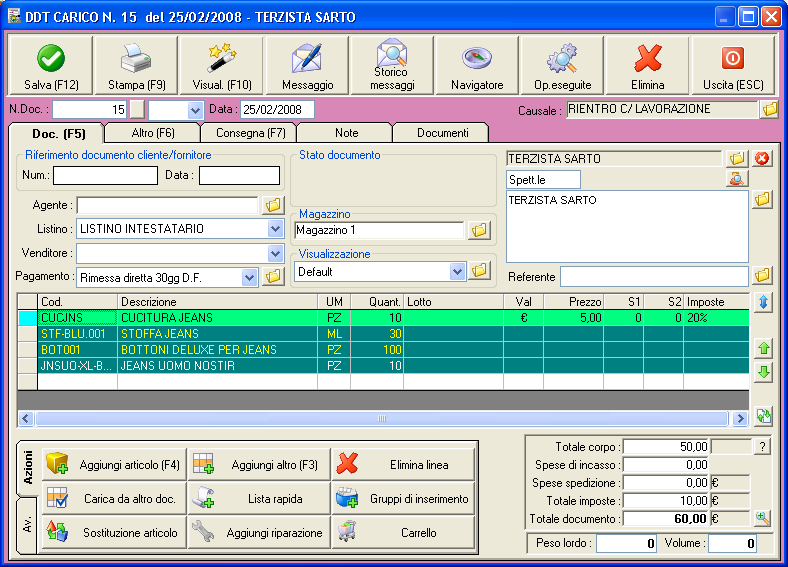This screenshot has width=788, height=567.
Task: Click the Referente input field
Action: [x=653, y=276]
